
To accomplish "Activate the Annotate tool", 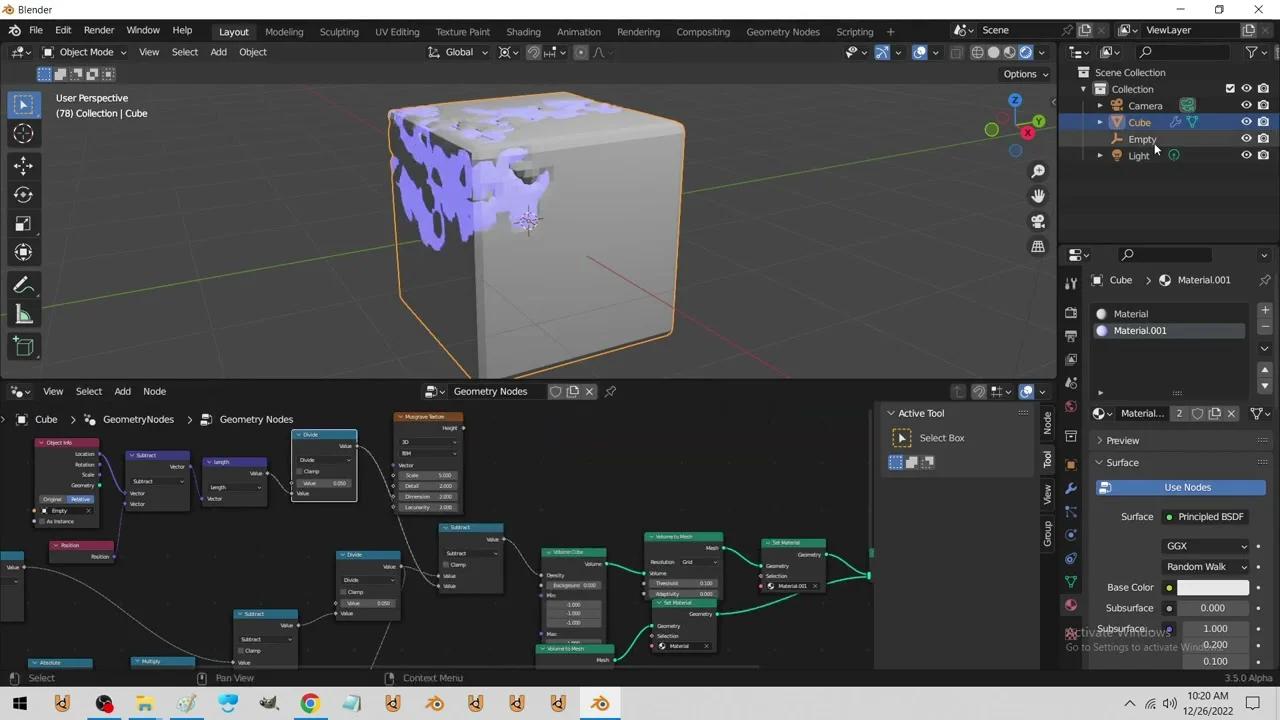I will (x=24, y=286).
